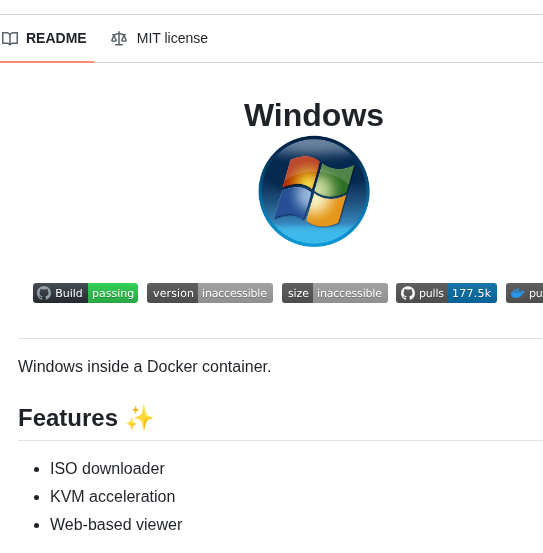This screenshot has width=543, height=553.
Task: Click the 'KVM acceleration' list item
Action: [112, 497]
